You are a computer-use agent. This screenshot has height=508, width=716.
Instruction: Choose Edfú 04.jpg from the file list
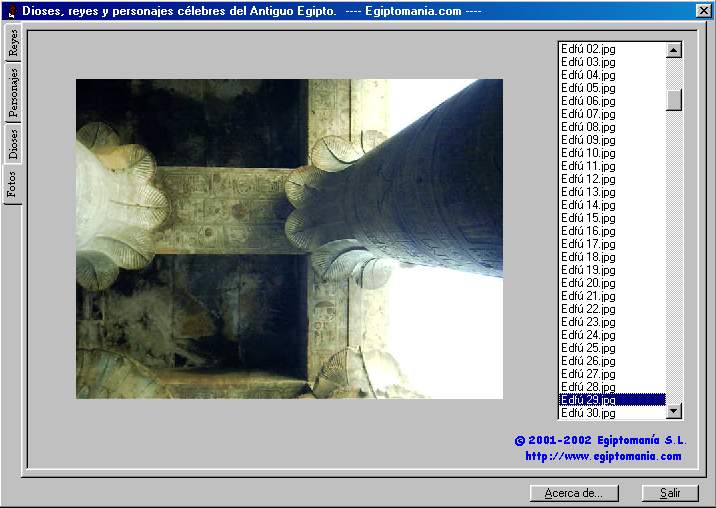click(612, 74)
